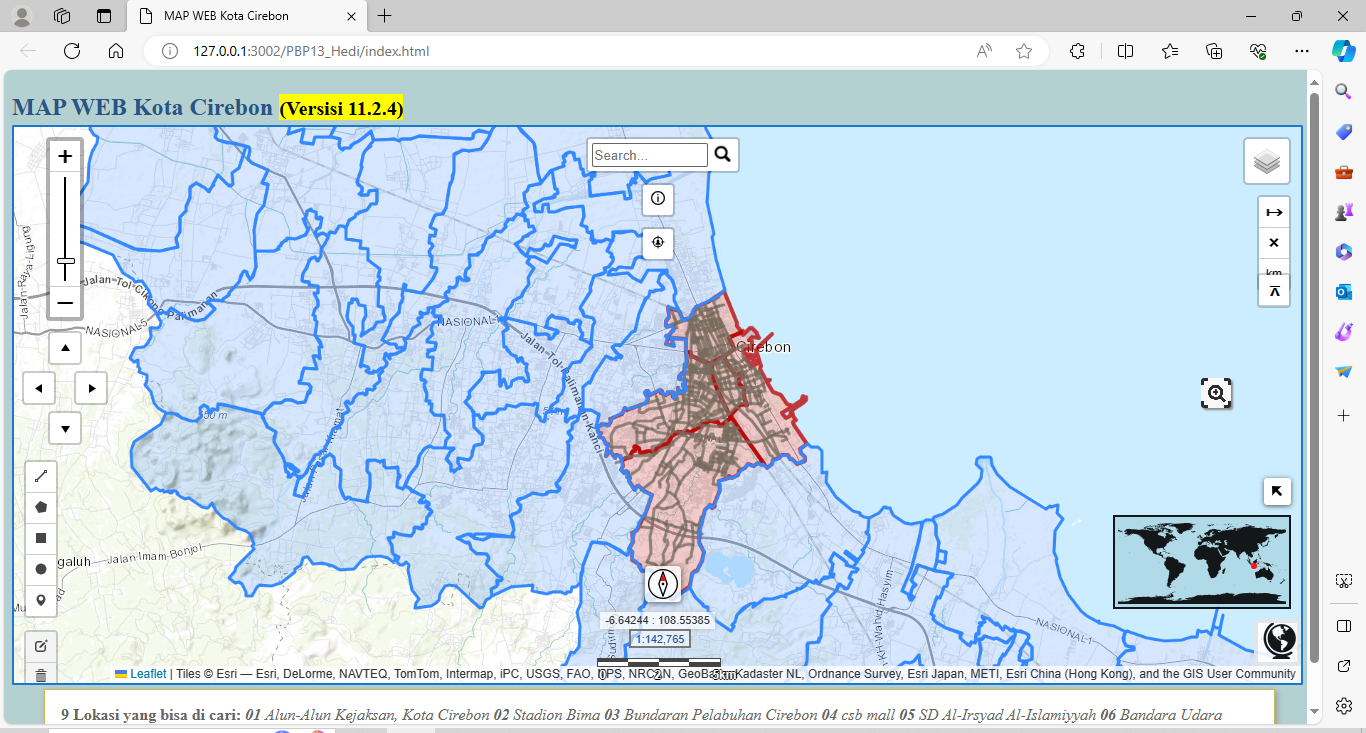Screen dimensions: 1366x733
Task: Open the info button on the map
Action: (658, 199)
